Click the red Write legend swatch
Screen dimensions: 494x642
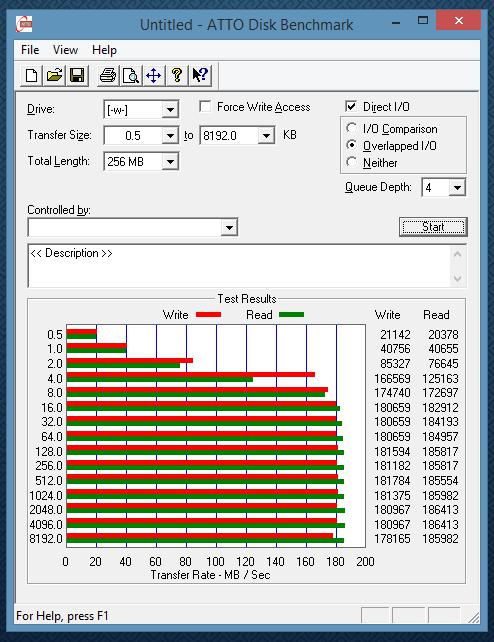coord(208,315)
